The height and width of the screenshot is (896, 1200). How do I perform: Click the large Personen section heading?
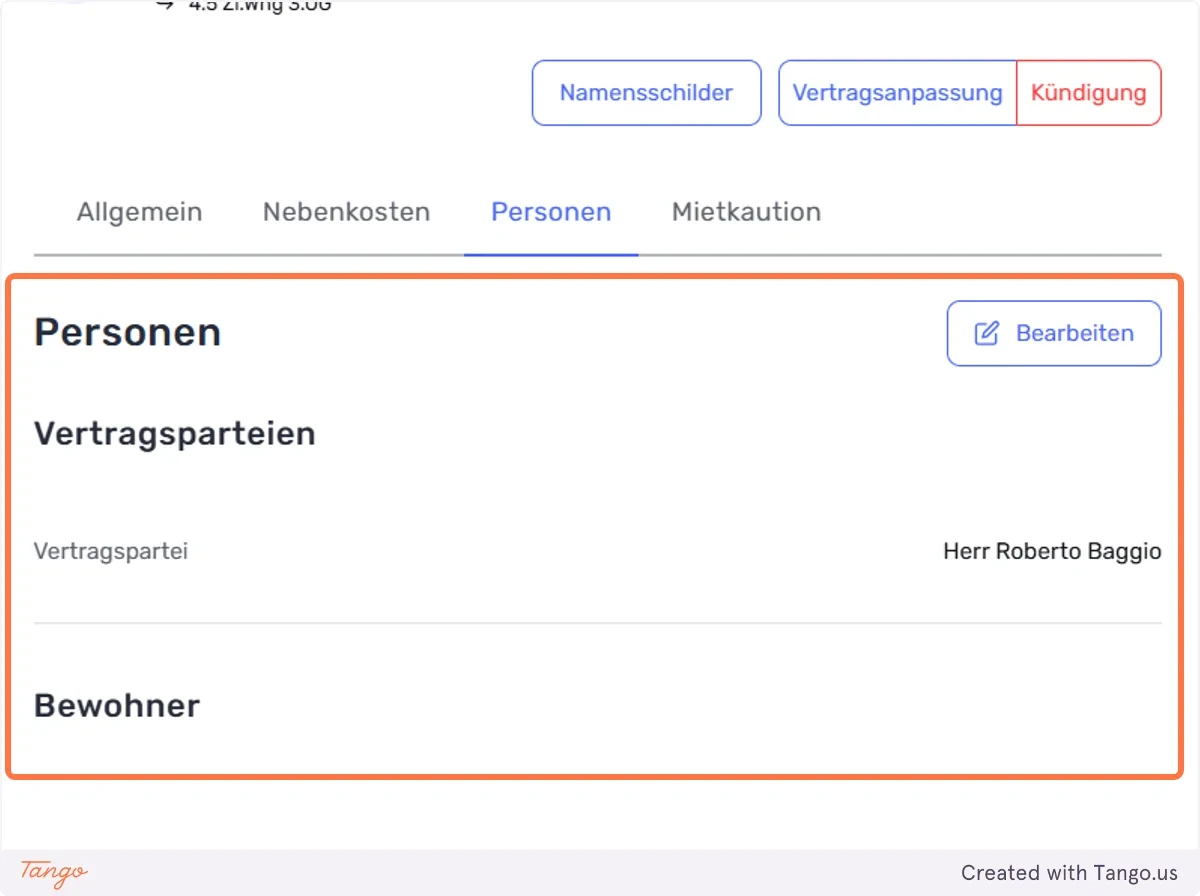pos(128,332)
